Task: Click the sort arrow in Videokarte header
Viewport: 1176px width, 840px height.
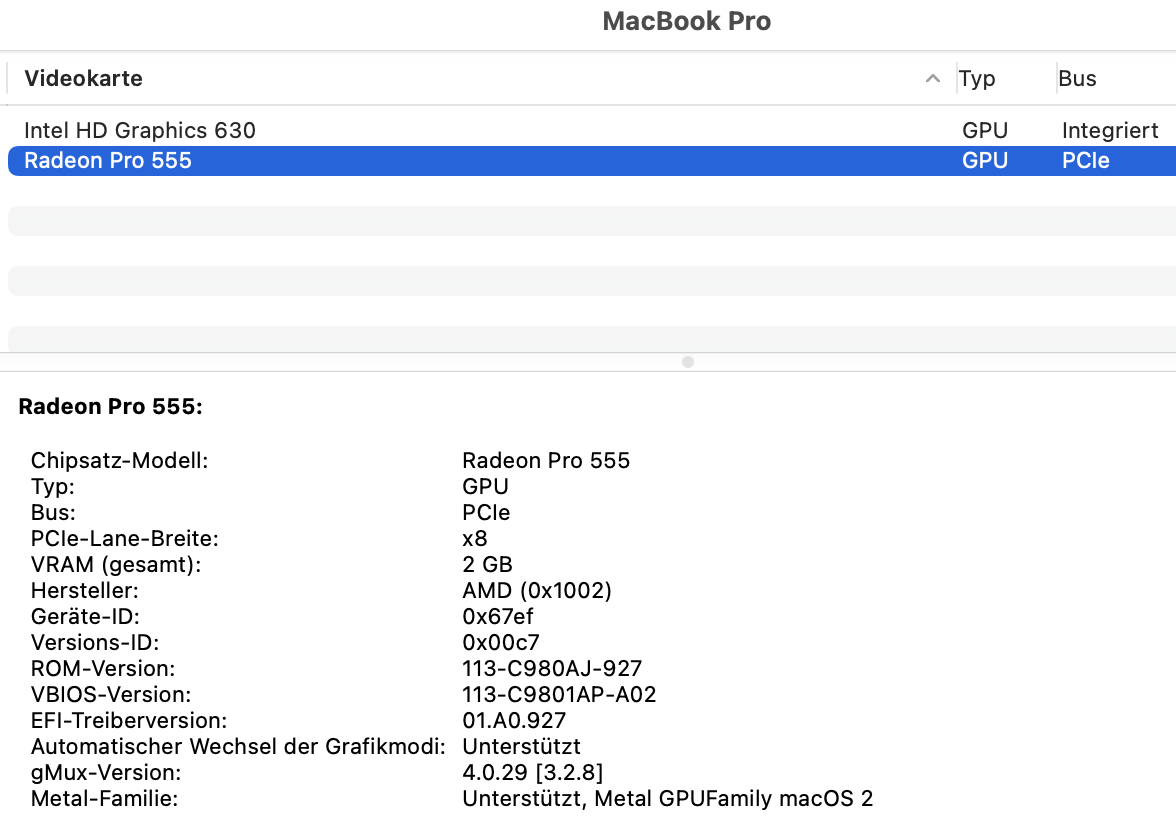Action: pyautogui.click(x=932, y=78)
